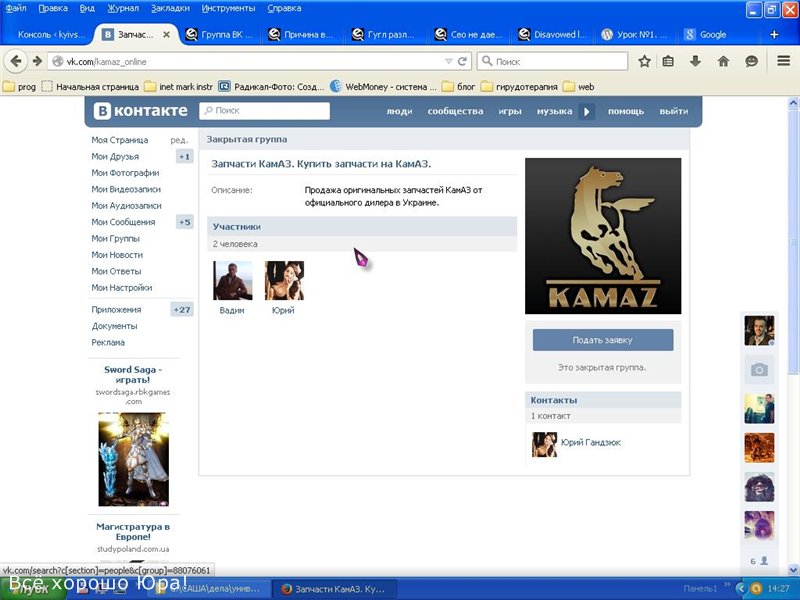Open the WebMoney bookmark
Screen dimensions: 800x600
pyautogui.click(x=384, y=87)
